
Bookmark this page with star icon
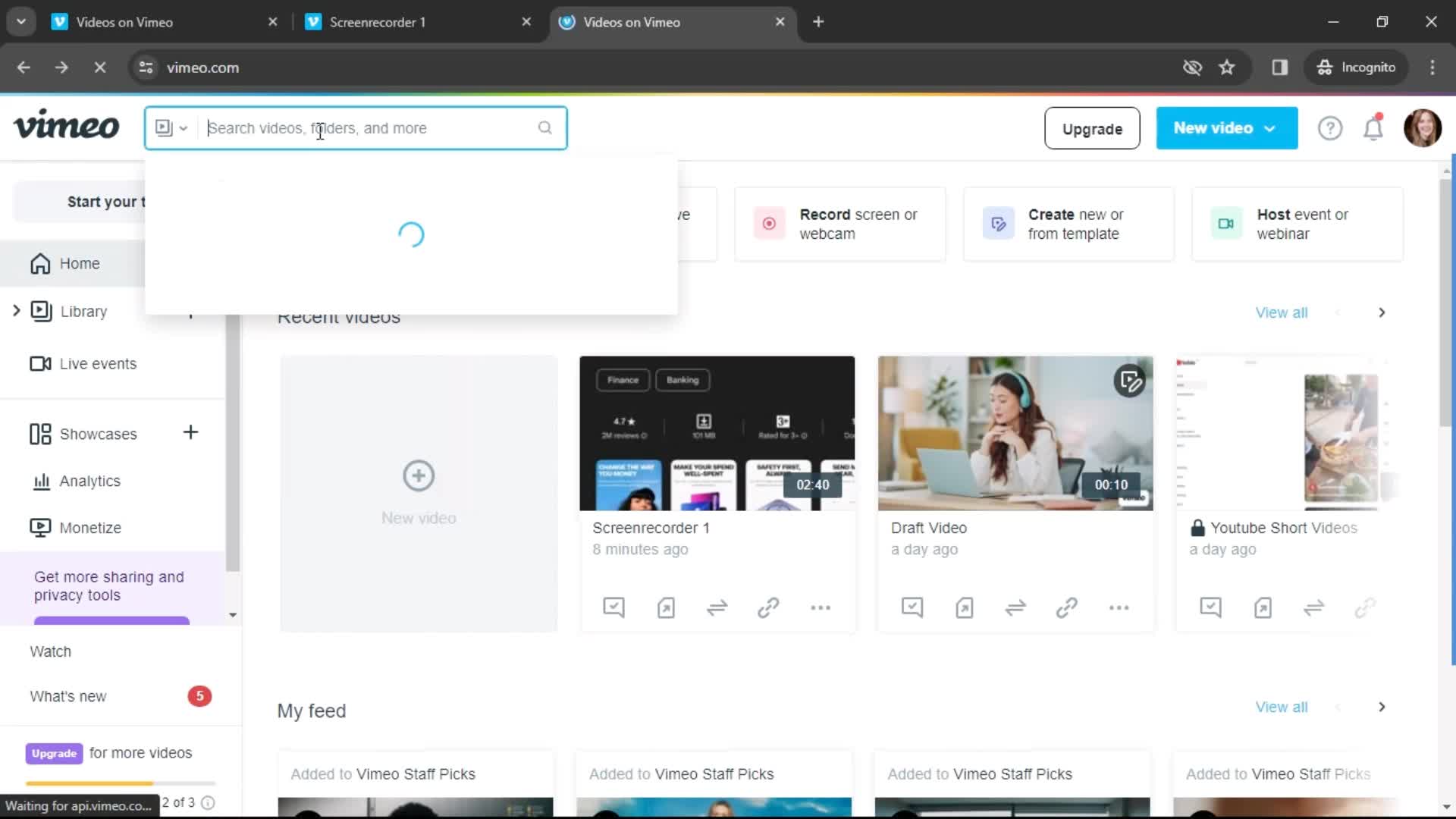pyautogui.click(x=1227, y=67)
